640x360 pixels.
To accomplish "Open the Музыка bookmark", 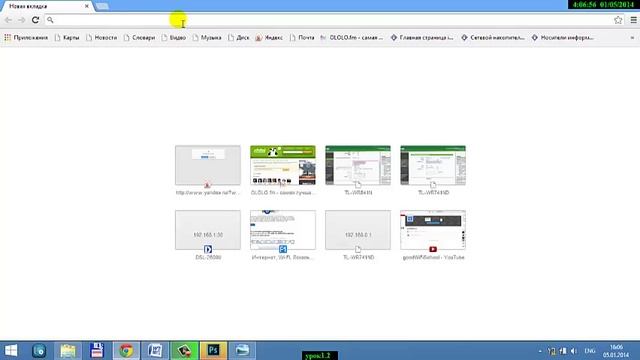I will (207, 38).
